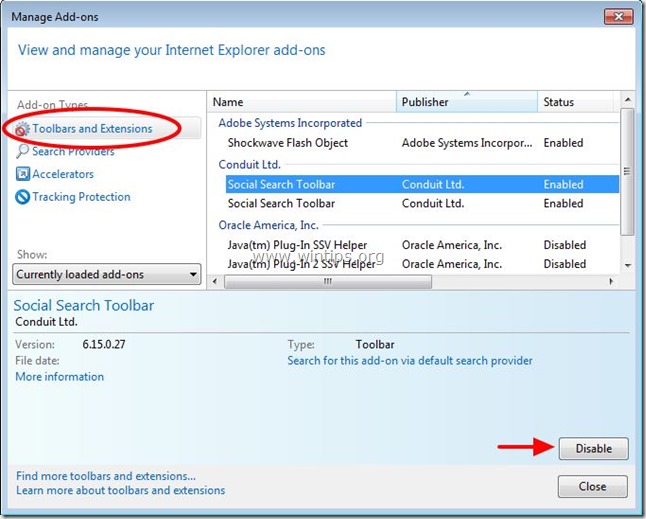Select the Toolbars and Extensions gear icon

point(22,129)
